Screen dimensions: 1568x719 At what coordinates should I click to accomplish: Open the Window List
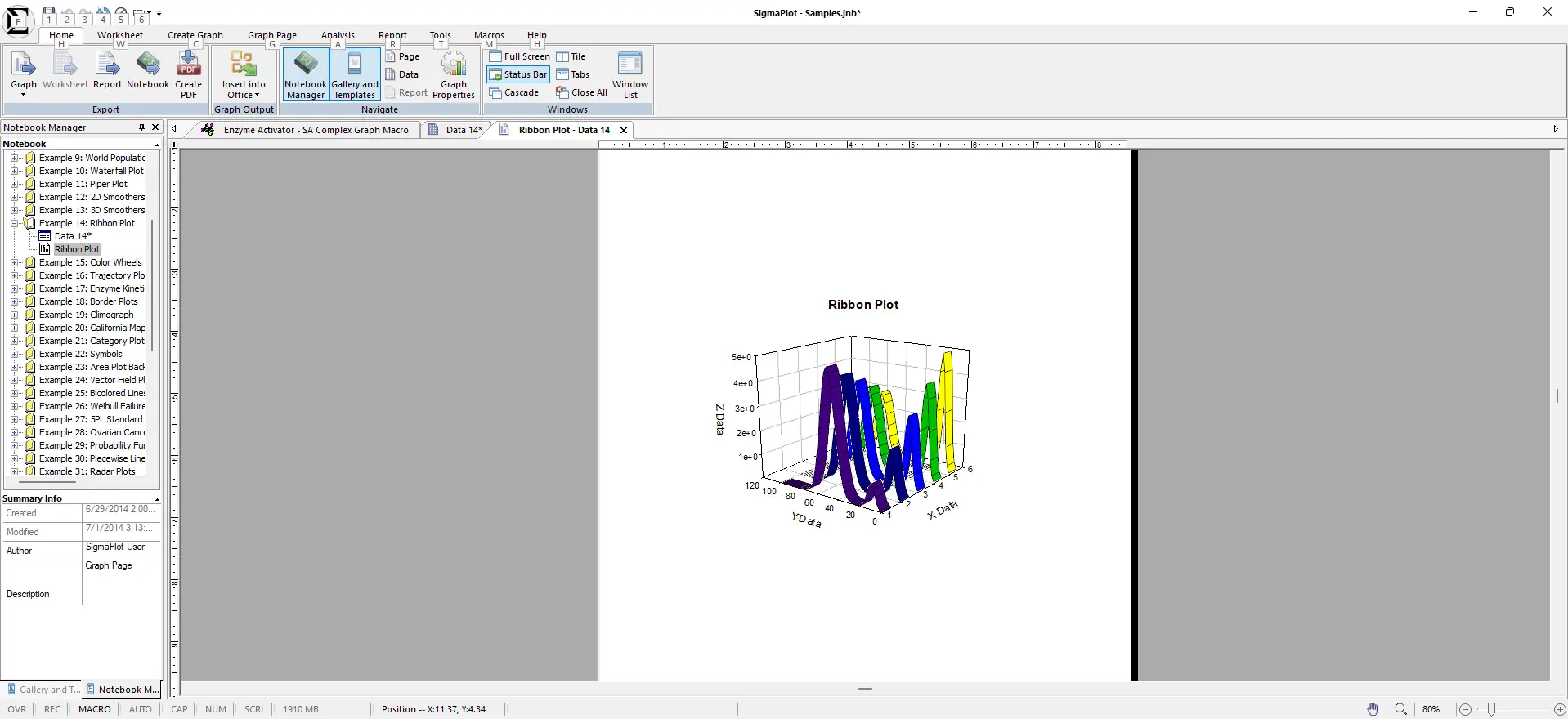630,74
